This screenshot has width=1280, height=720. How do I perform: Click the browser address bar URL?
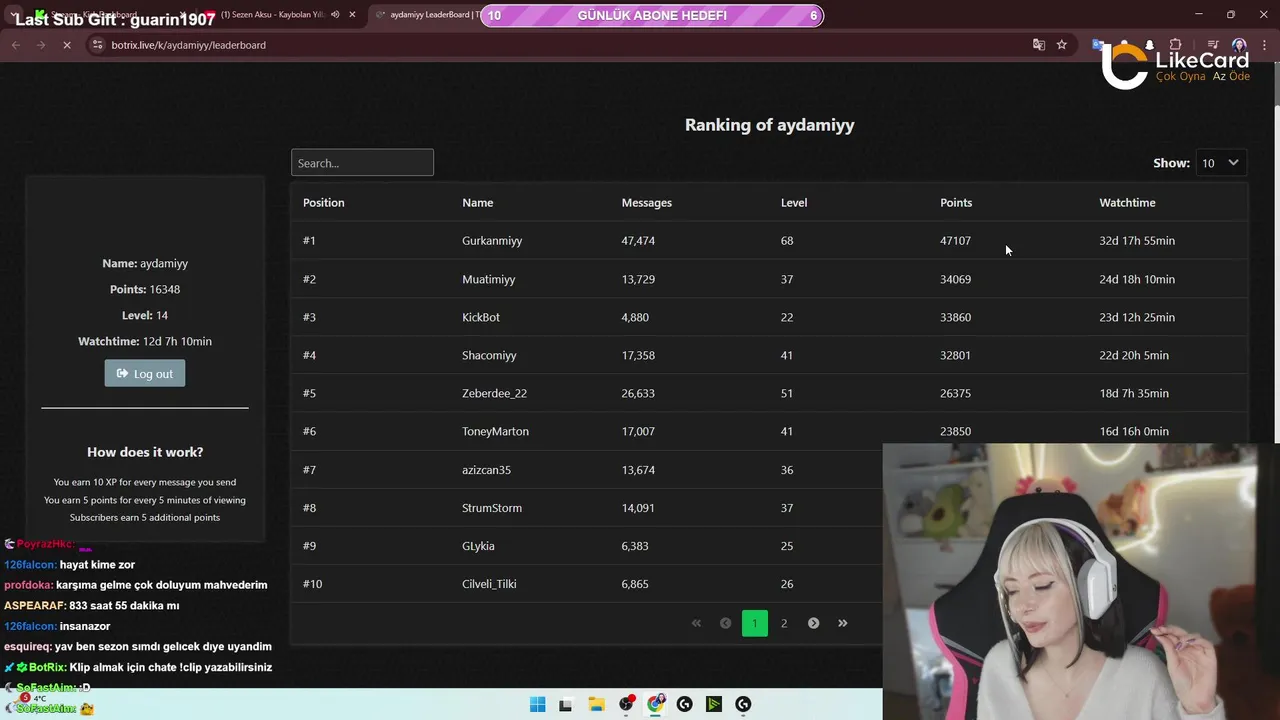click(188, 45)
